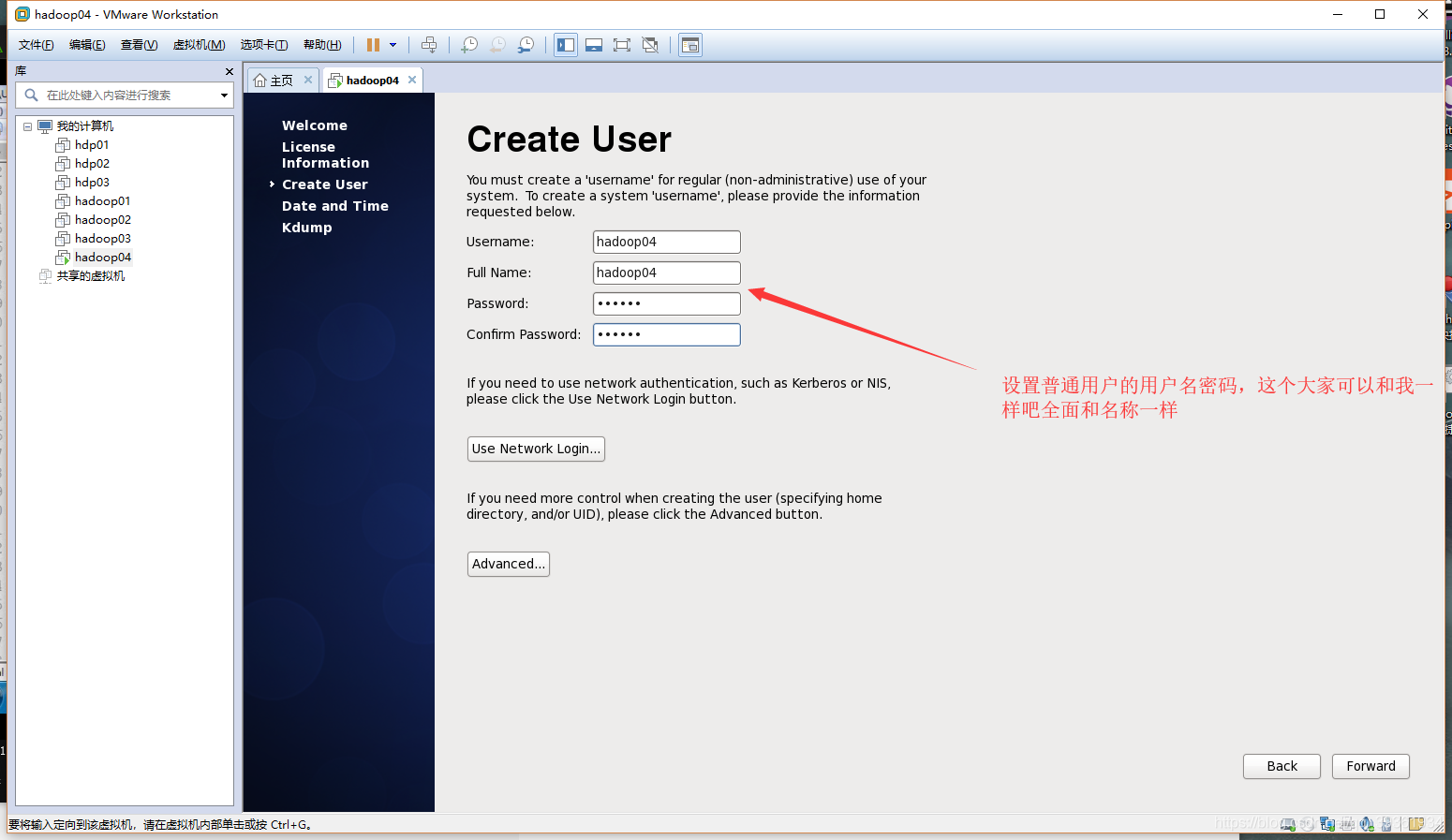Image resolution: width=1452 pixels, height=840 pixels.
Task: Open the 文件(F) menu
Action: (37, 45)
